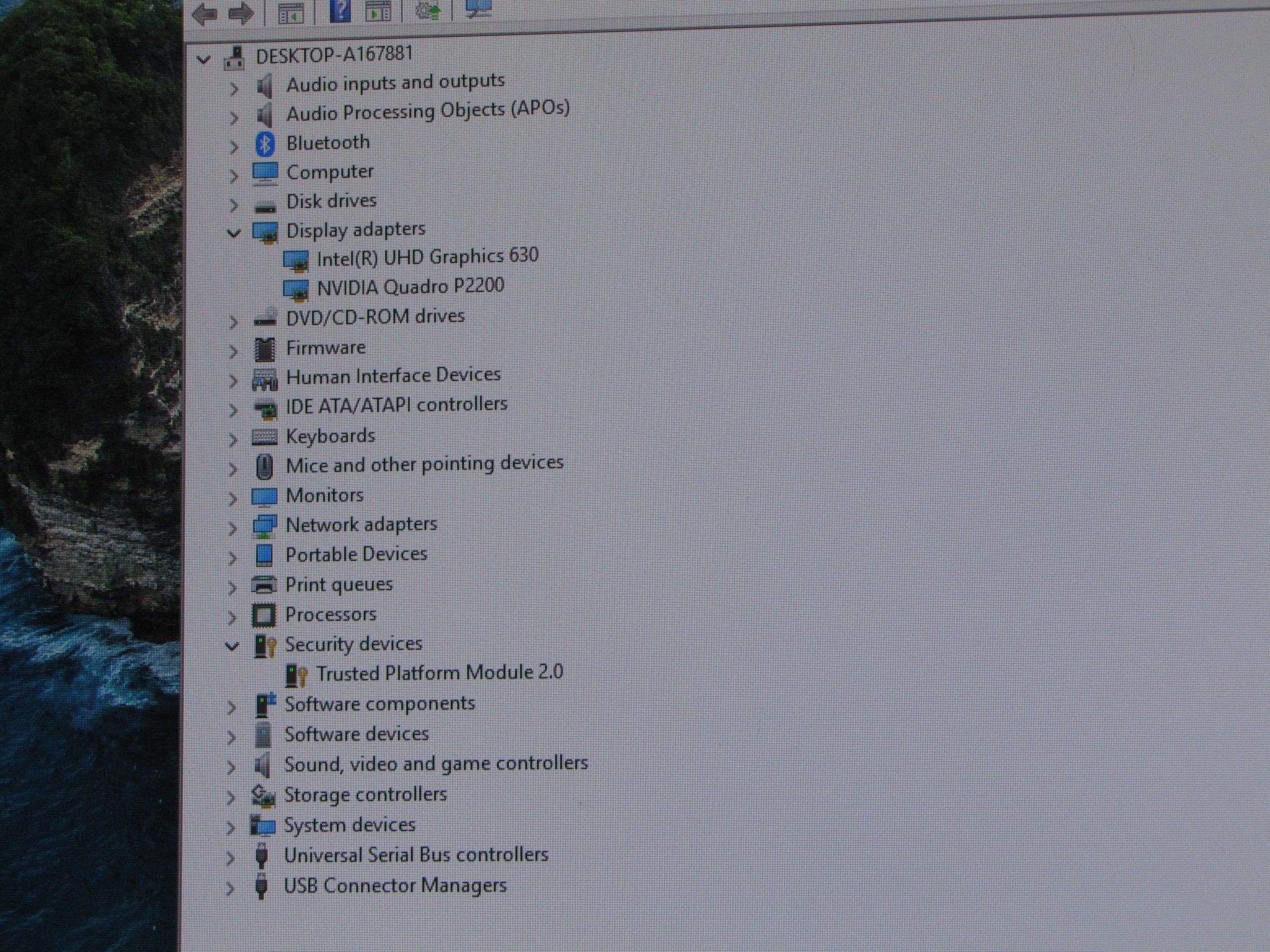
Task: Expand the Disk drives category
Action: [234, 205]
